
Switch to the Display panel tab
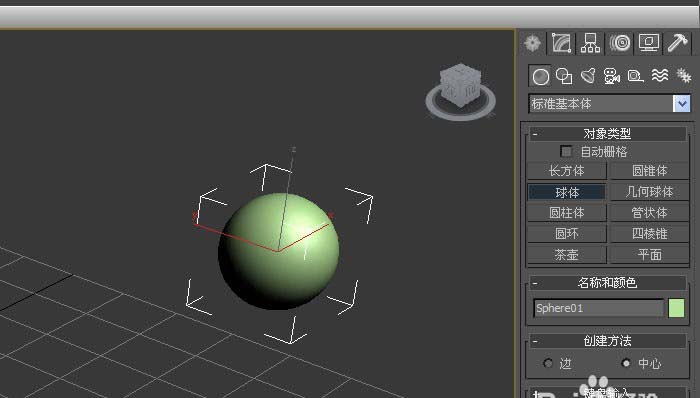click(649, 44)
